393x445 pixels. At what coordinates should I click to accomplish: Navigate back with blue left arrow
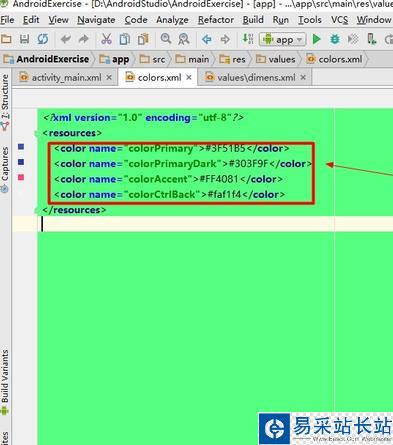coord(207,39)
